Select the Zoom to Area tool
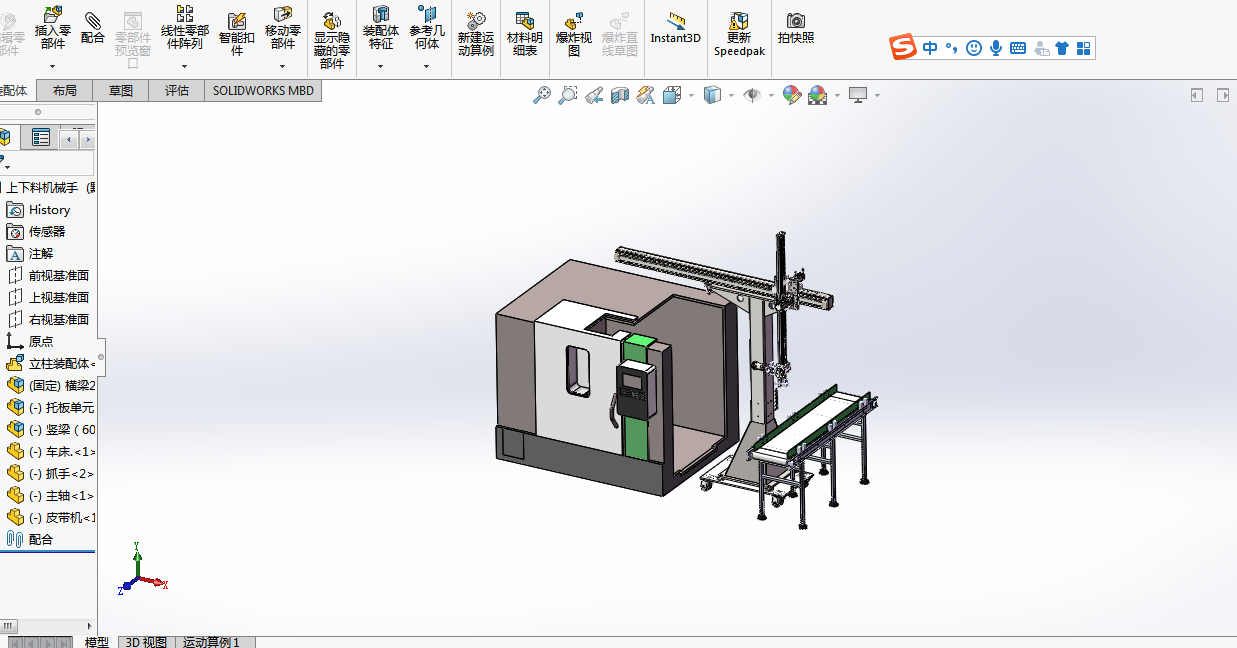Viewport: 1237px width, 648px height. 567,95
